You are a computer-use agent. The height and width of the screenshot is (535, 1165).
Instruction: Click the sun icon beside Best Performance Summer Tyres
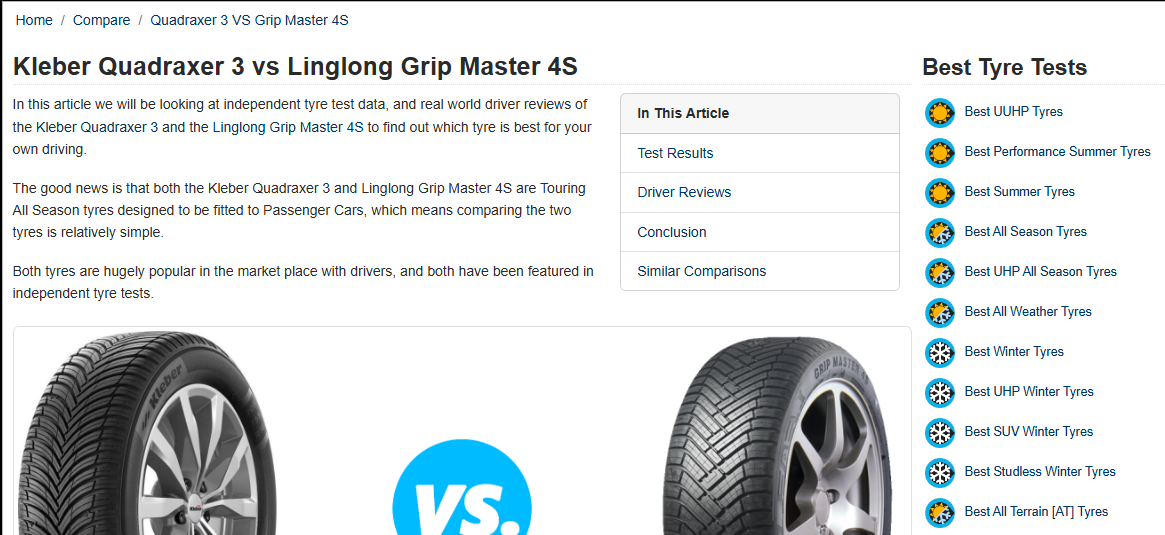tap(940, 153)
